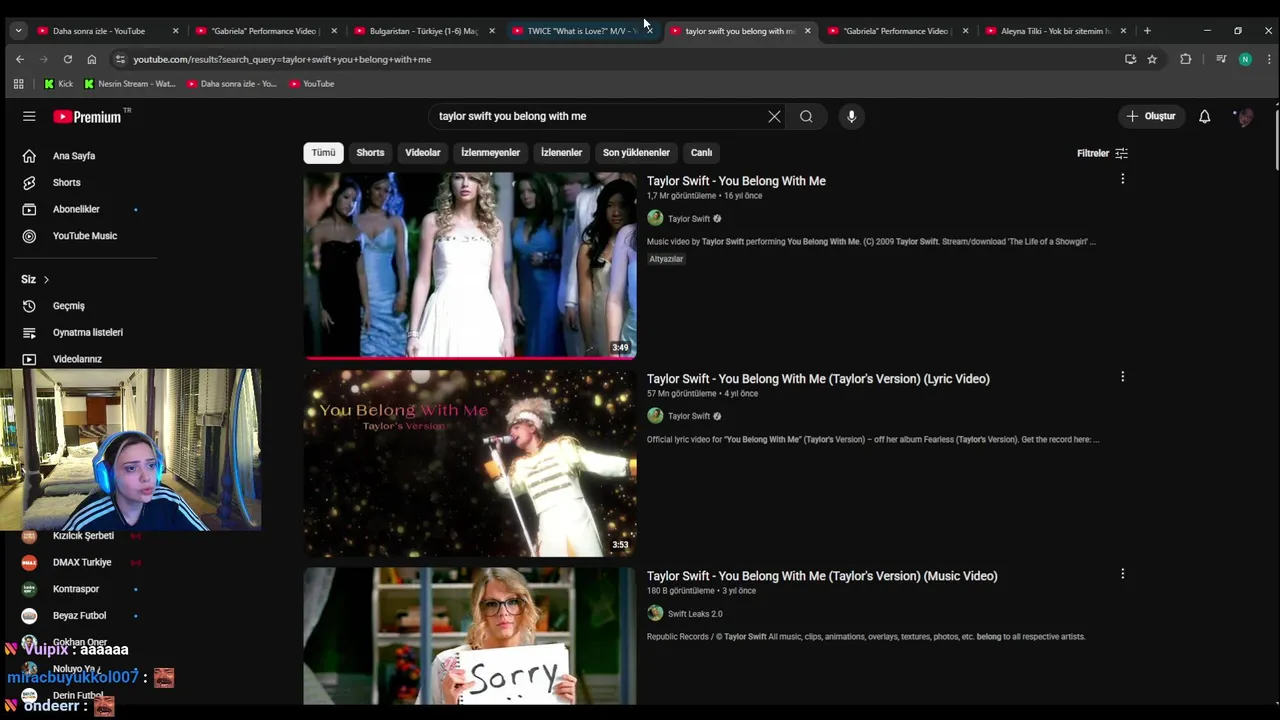Open the Lyric Video title link
This screenshot has height=720, width=1280.
[818, 379]
